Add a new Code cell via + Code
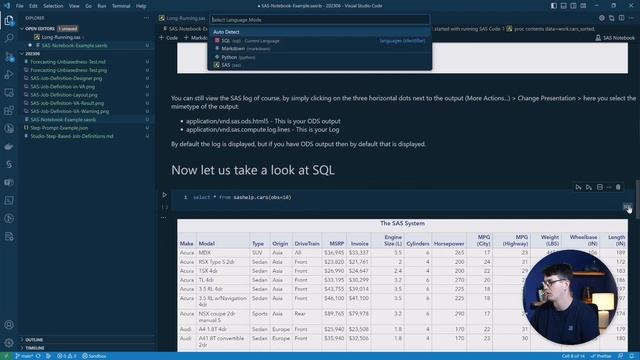This screenshot has height=360, width=640. tap(169, 38)
